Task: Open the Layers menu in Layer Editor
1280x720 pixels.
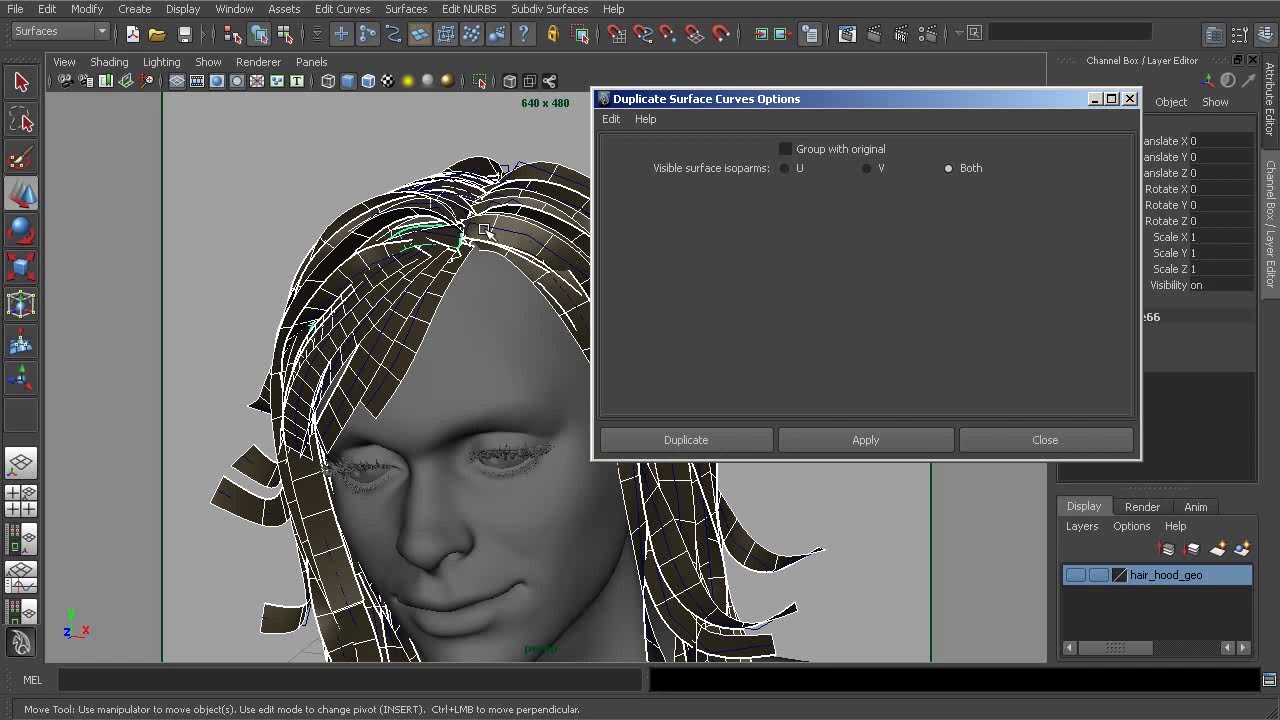Action: click(1082, 526)
